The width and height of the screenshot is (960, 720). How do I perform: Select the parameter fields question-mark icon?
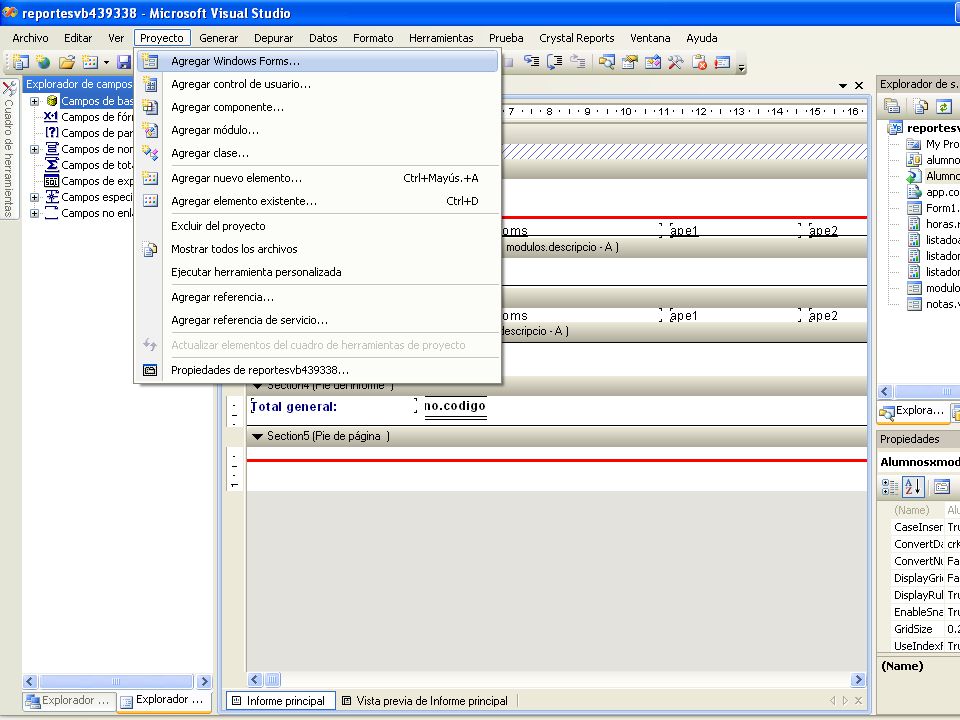(x=51, y=133)
